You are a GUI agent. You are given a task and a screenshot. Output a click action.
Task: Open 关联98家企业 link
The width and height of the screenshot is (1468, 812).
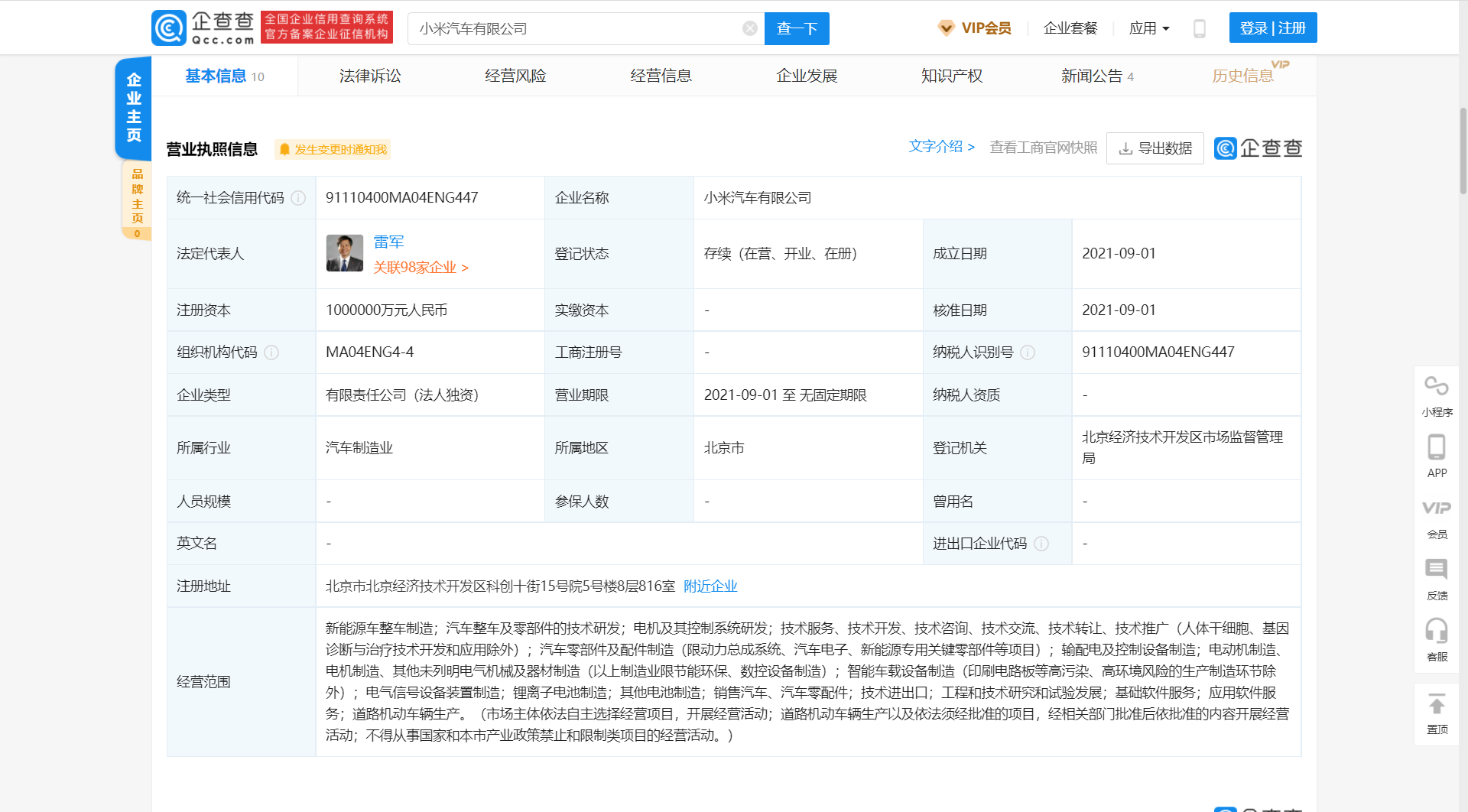[421, 268]
